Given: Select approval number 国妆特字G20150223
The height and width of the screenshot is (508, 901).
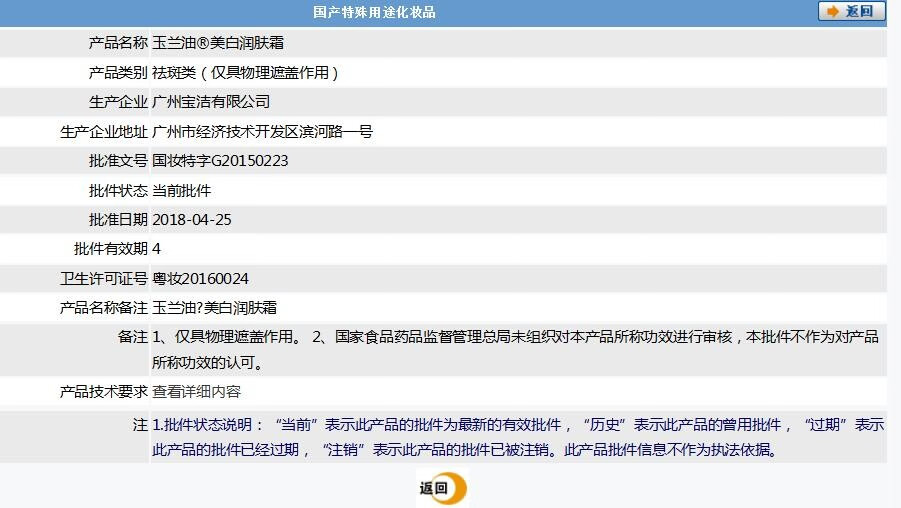Looking at the screenshot, I should [220, 161].
